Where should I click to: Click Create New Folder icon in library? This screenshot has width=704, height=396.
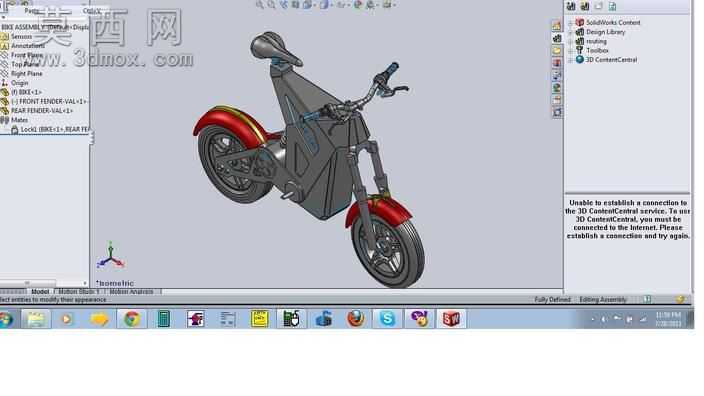tap(598, 6)
